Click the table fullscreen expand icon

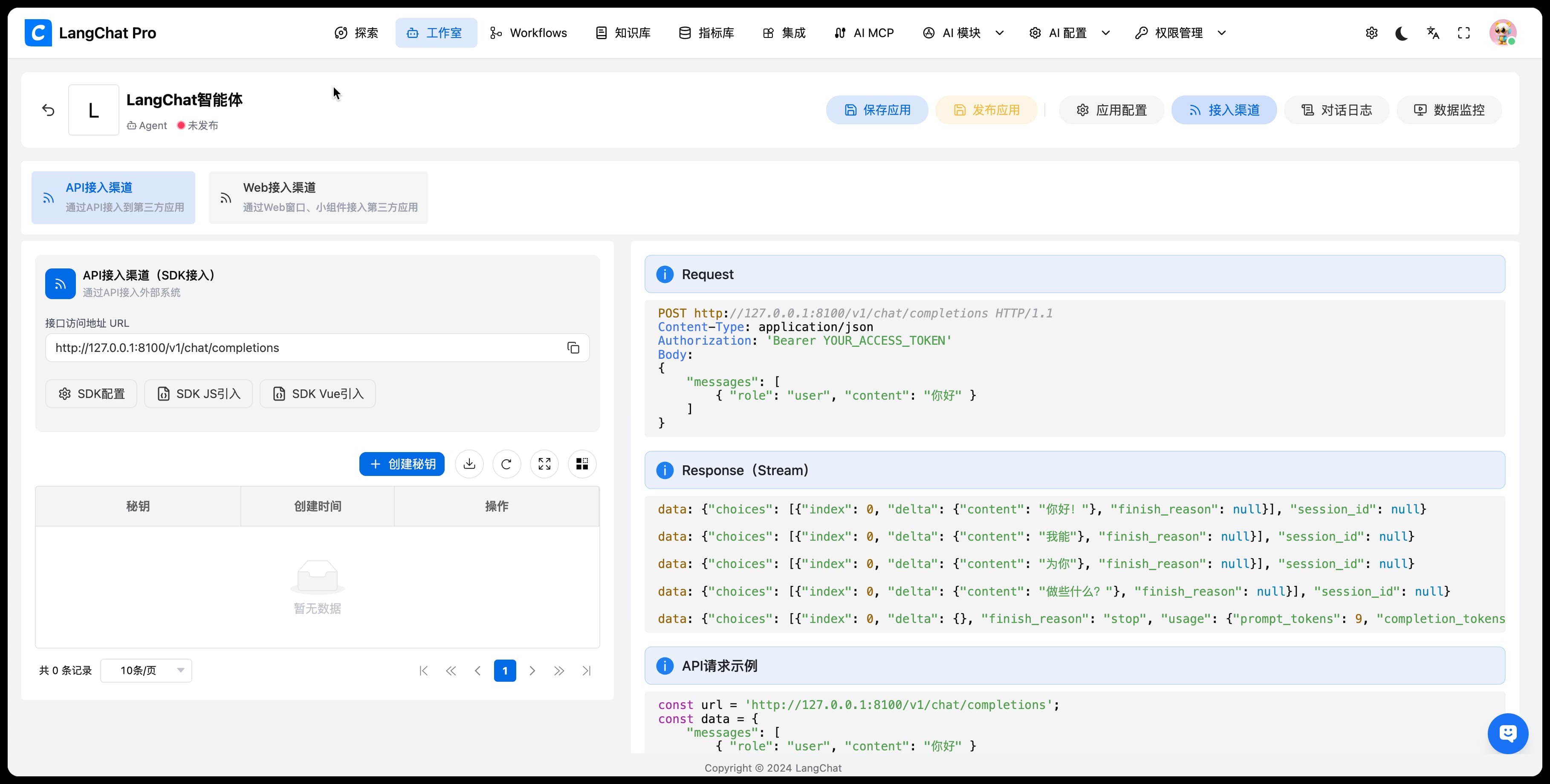pyautogui.click(x=544, y=464)
